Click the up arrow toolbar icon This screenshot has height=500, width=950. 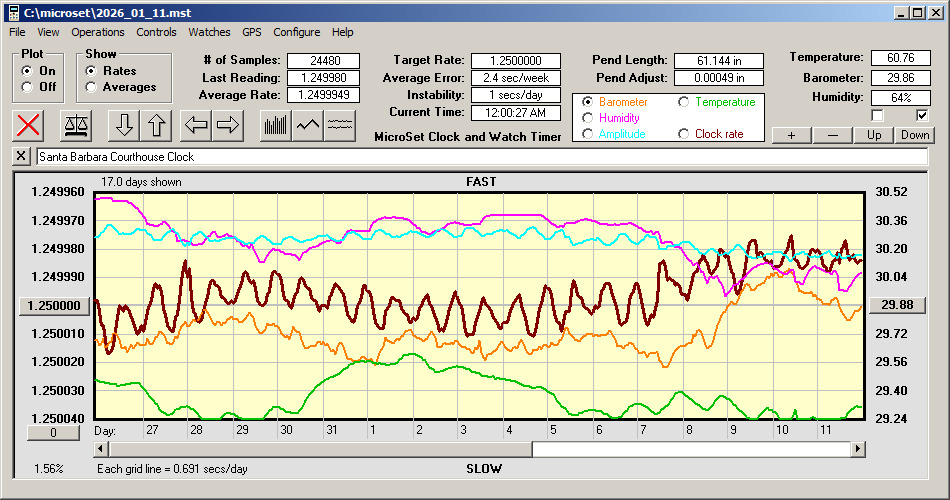156,125
